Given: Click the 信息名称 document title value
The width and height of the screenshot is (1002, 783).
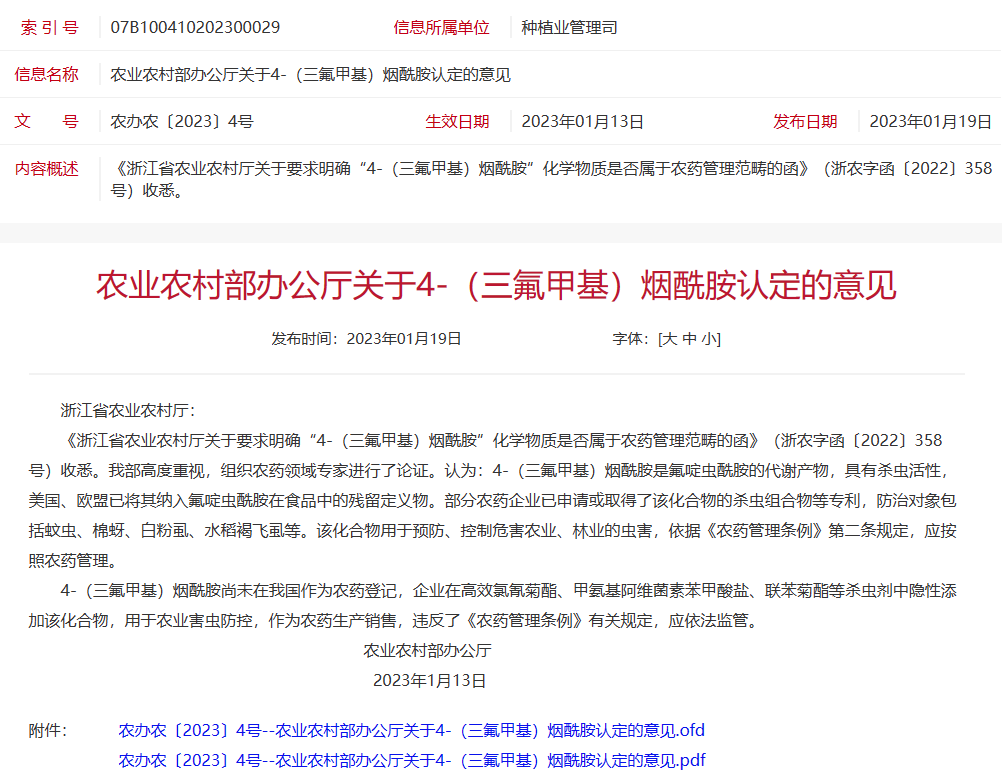Looking at the screenshot, I should click(x=310, y=75).
